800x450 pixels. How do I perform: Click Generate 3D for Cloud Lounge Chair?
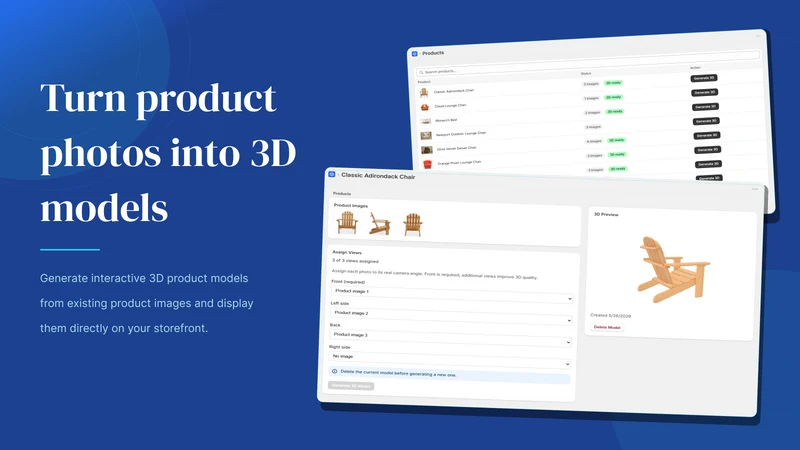point(705,92)
